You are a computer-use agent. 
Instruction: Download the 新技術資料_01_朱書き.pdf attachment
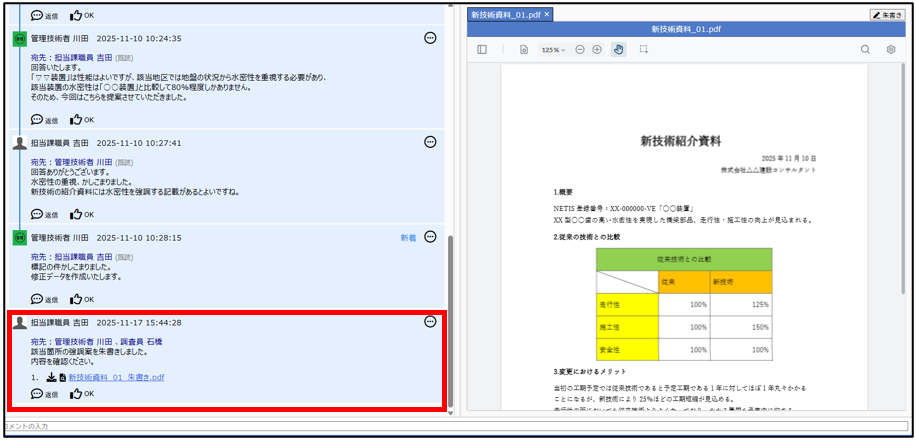pos(51,378)
